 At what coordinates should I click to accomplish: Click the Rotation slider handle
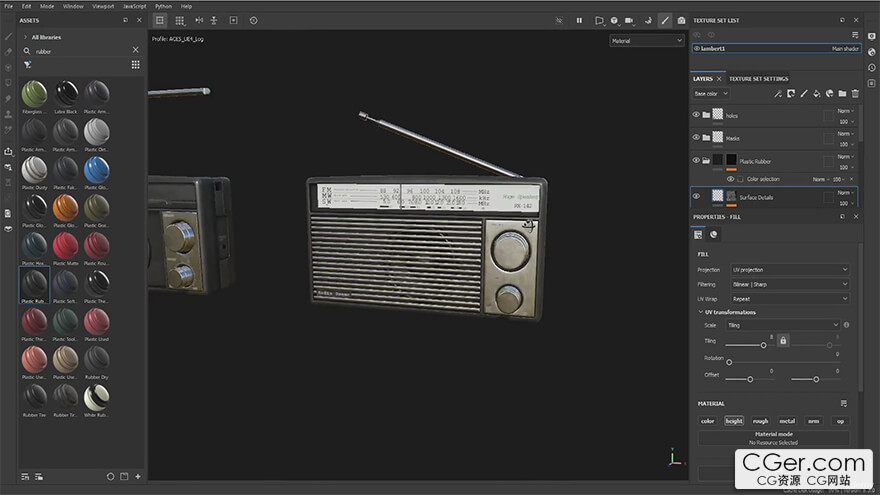[729, 362]
